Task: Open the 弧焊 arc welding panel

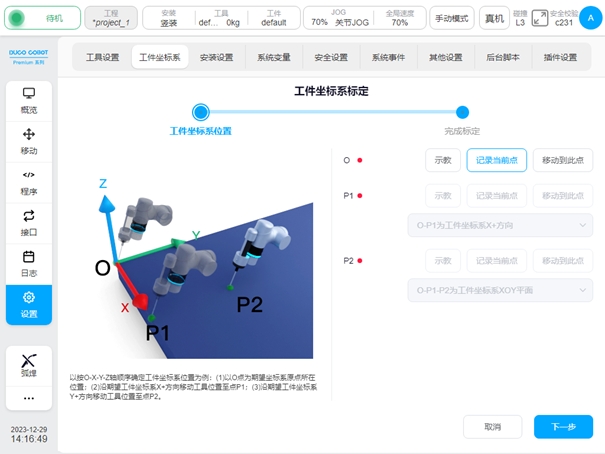Action: click(x=28, y=364)
